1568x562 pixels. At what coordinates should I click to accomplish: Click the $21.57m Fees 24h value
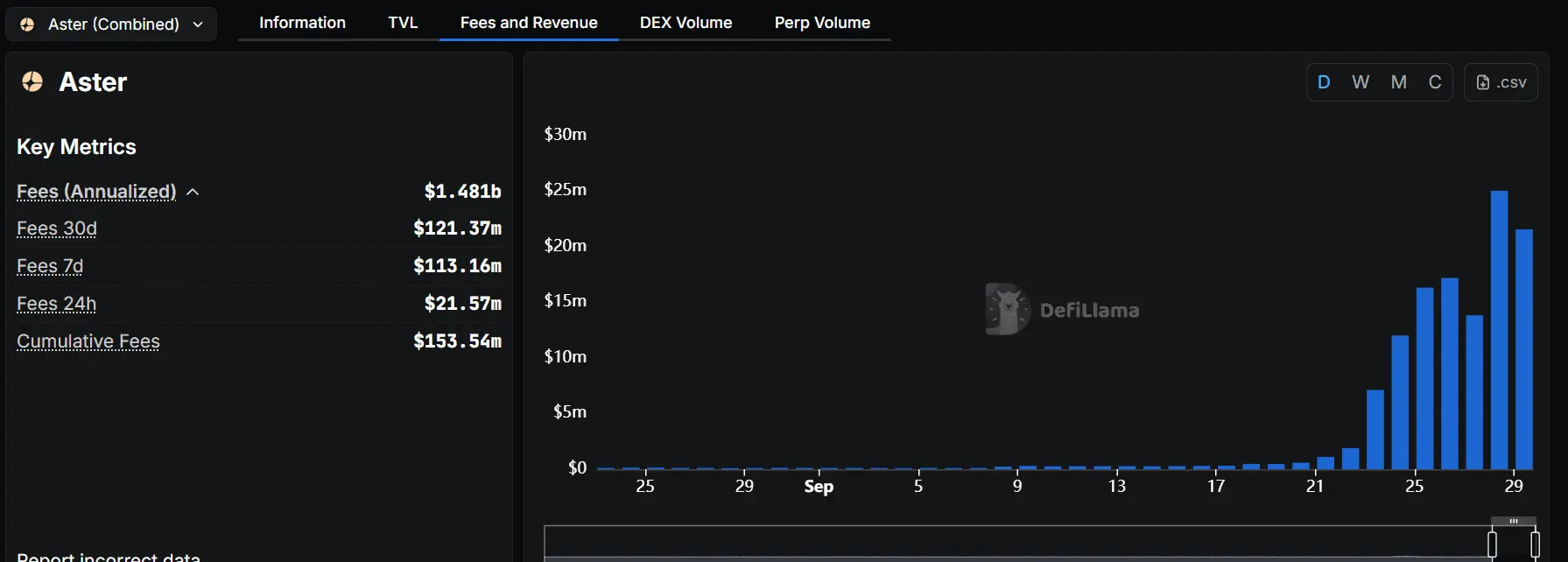point(462,304)
